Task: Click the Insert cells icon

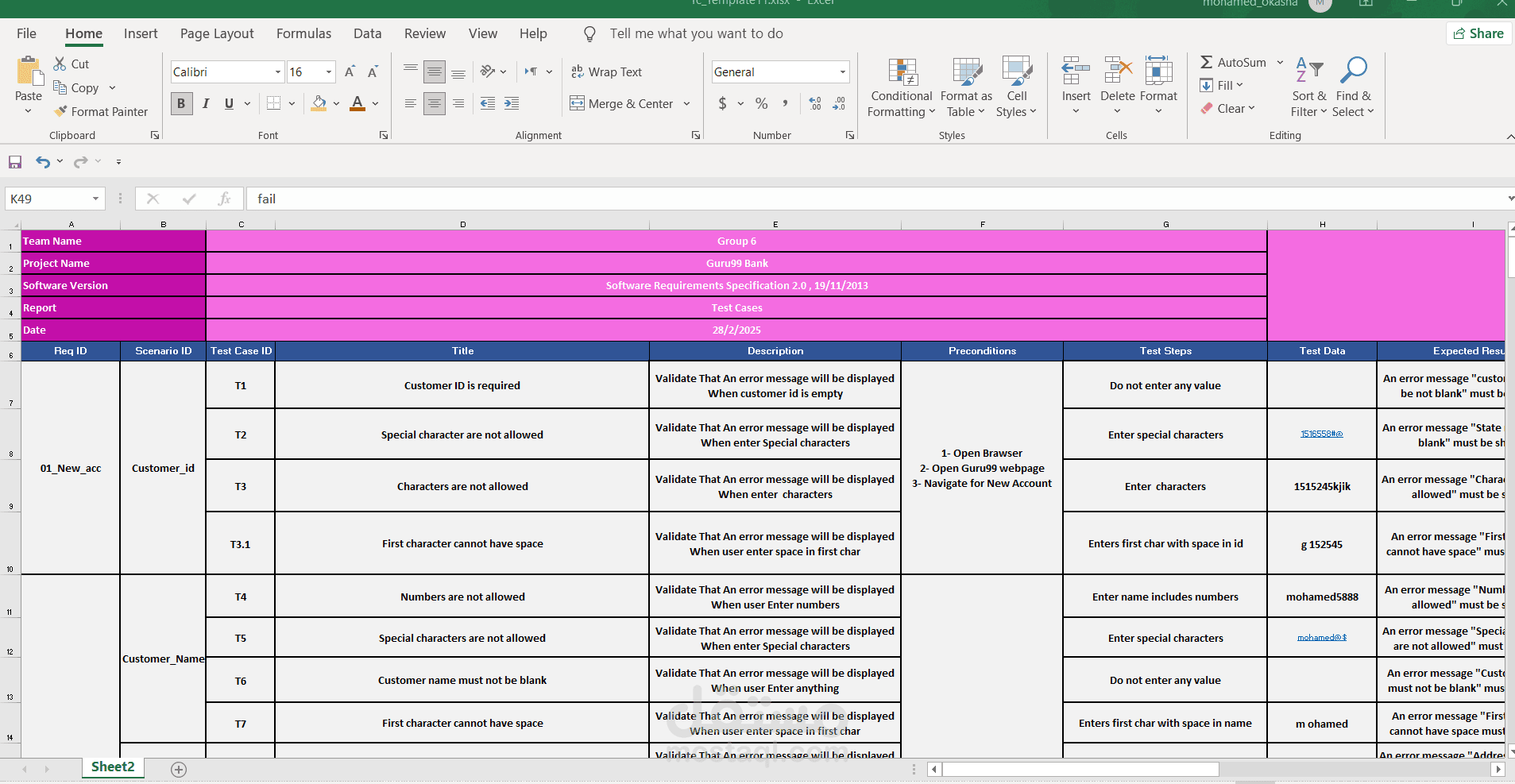Action: pos(1076,71)
